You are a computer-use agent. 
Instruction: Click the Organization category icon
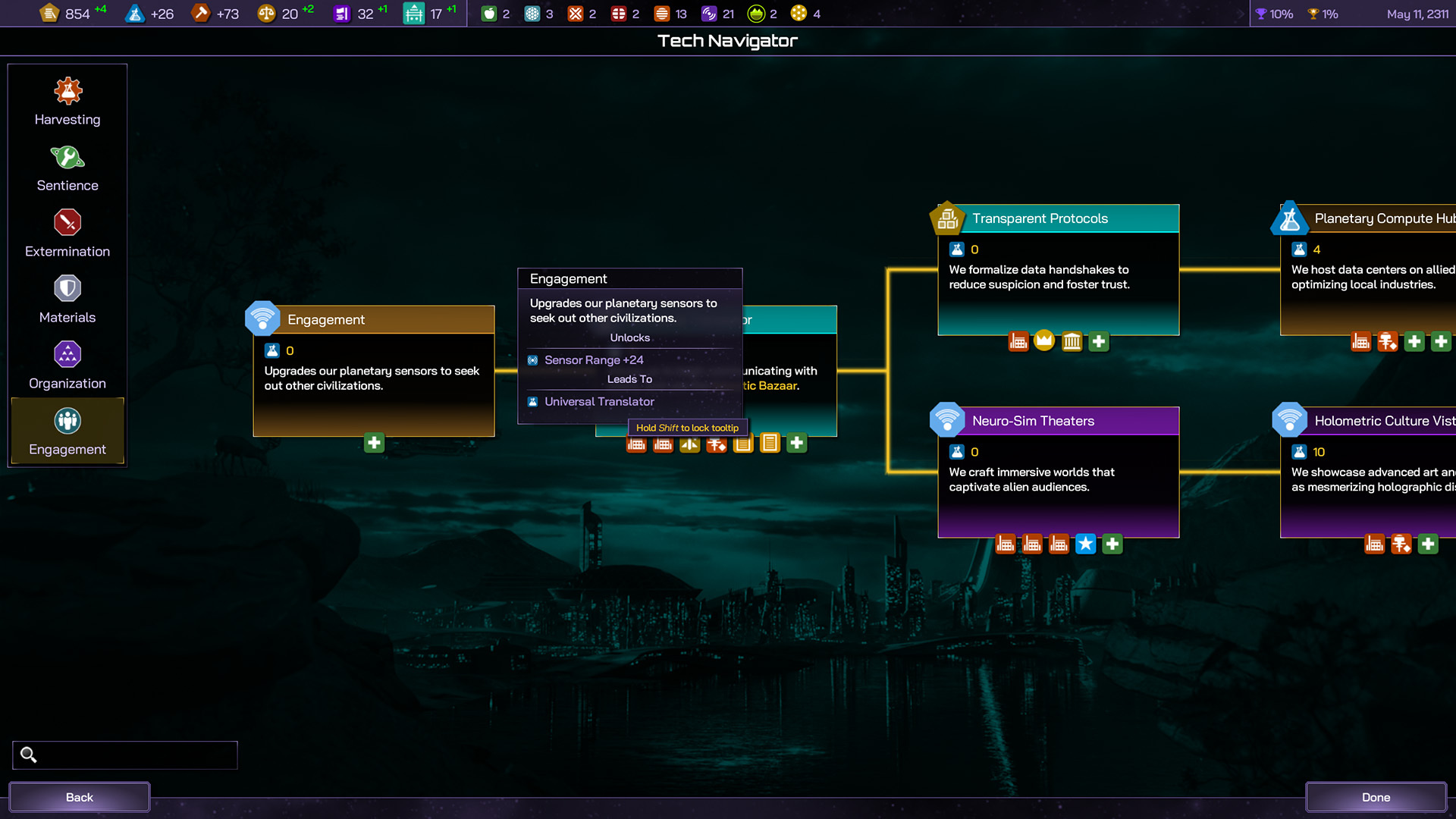67,354
